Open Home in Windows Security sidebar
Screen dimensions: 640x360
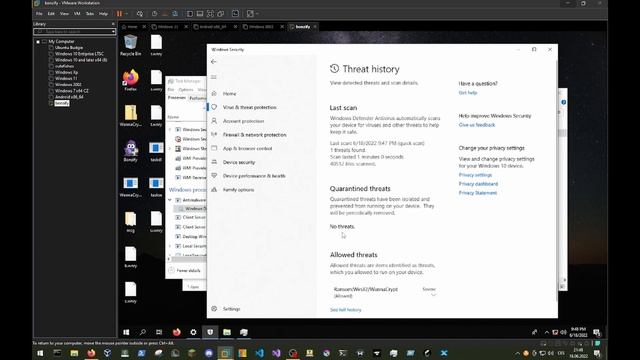[x=229, y=94]
